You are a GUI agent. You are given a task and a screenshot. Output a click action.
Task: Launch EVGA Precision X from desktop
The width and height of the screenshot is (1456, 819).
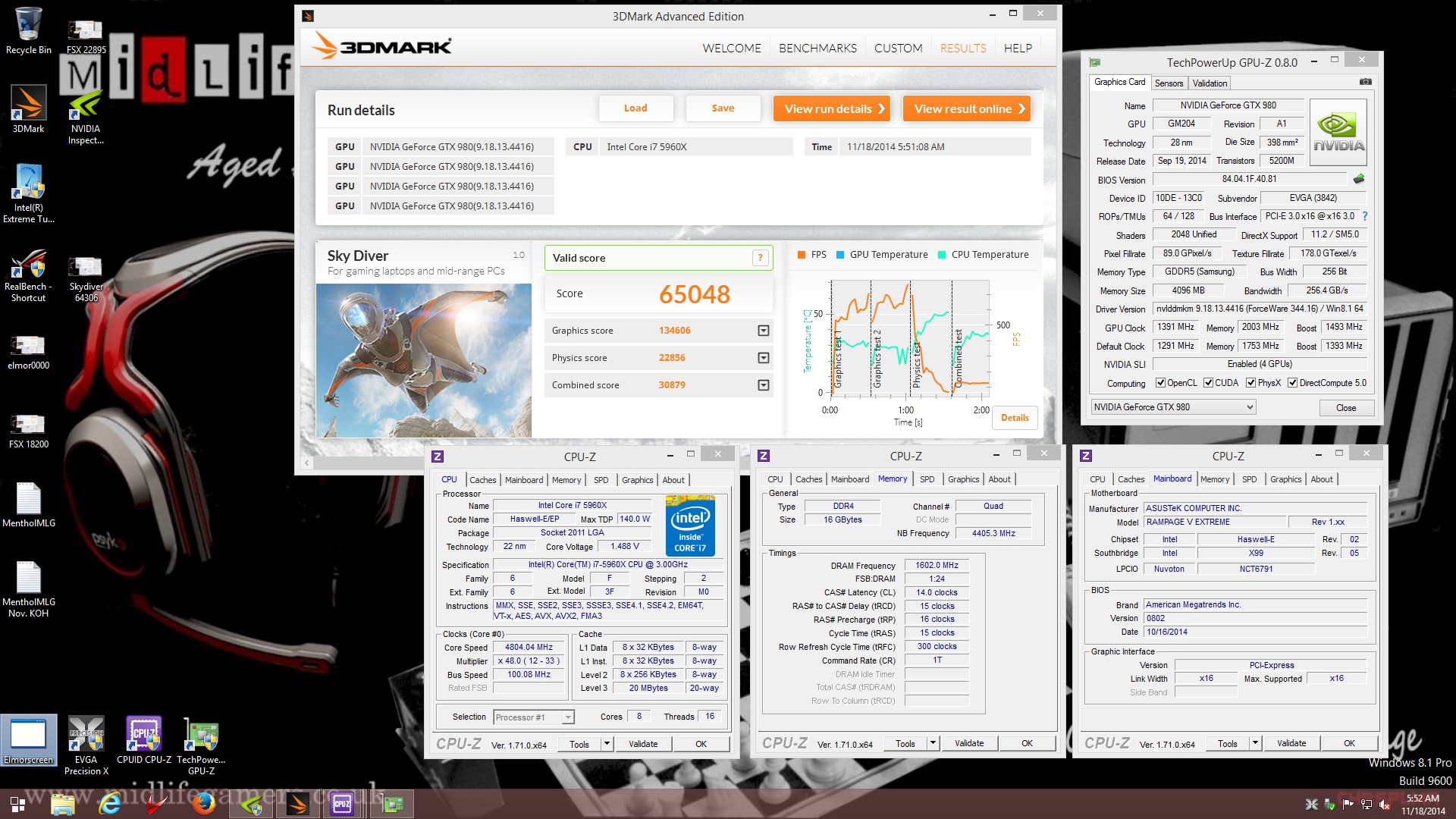[x=86, y=745]
